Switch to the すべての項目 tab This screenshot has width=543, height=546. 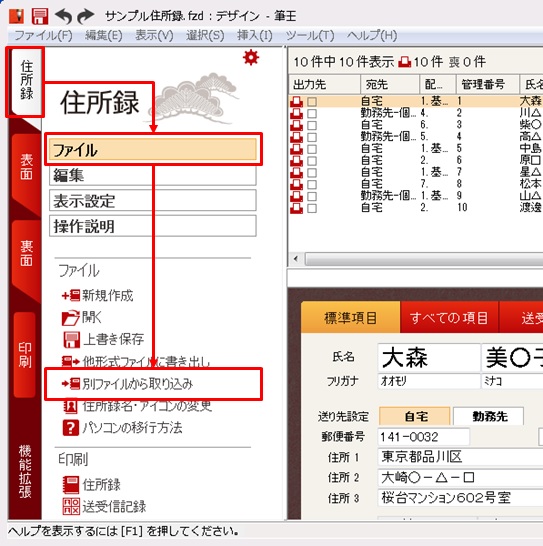pyautogui.click(x=449, y=318)
